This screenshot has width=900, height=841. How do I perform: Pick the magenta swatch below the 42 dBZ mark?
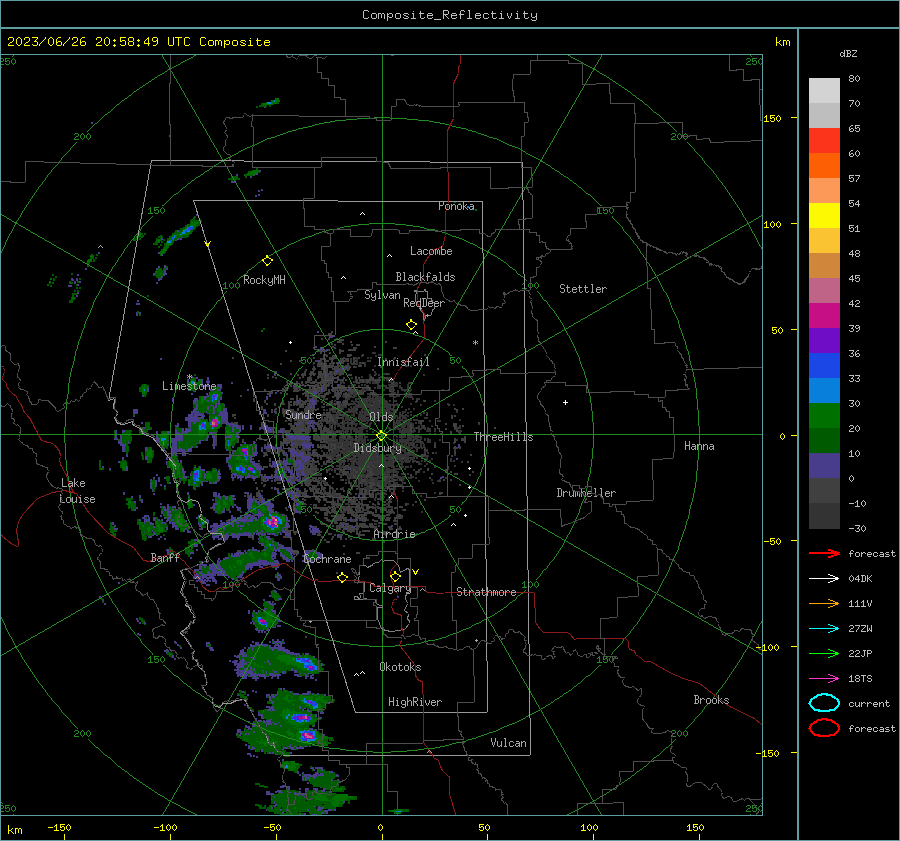pyautogui.click(x=824, y=316)
